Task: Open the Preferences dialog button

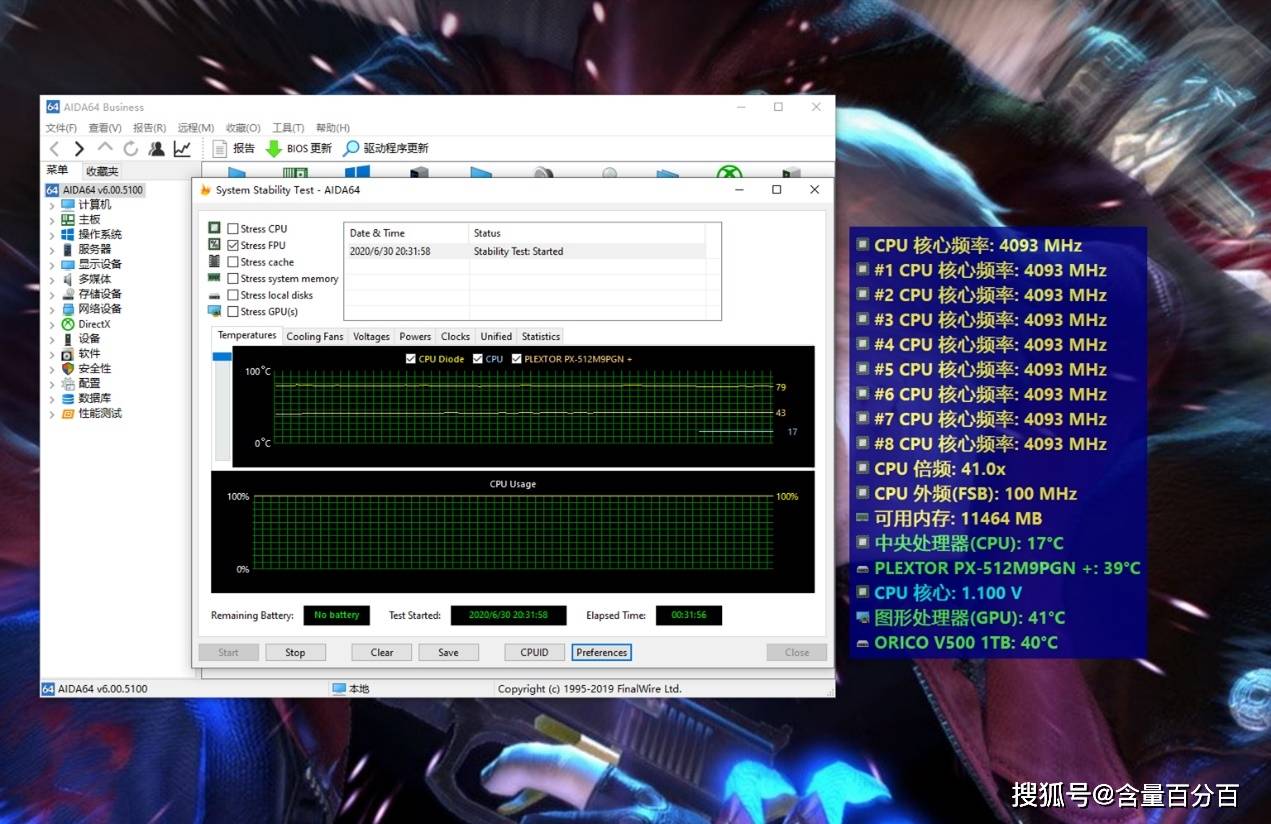Action: pyautogui.click(x=602, y=652)
